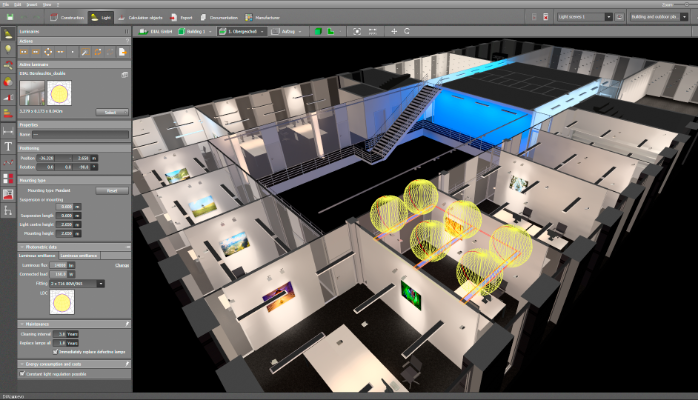Toggle Constant light regulation possible checkbox
This screenshot has height=400, width=698.
click(x=23, y=374)
